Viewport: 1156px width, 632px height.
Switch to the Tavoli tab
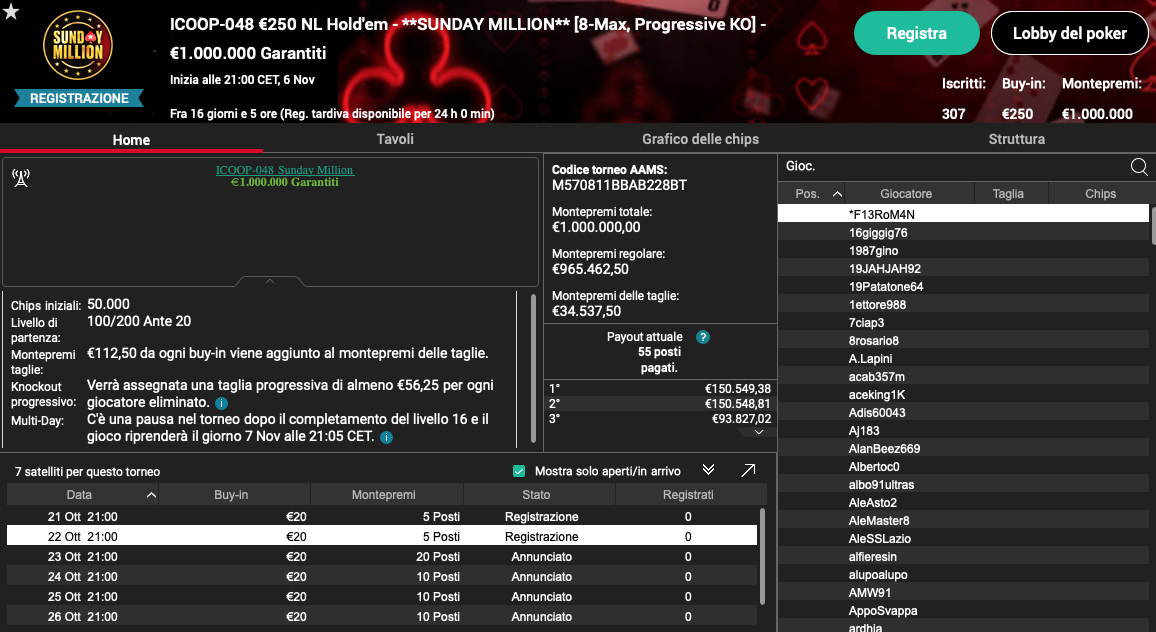[395, 139]
